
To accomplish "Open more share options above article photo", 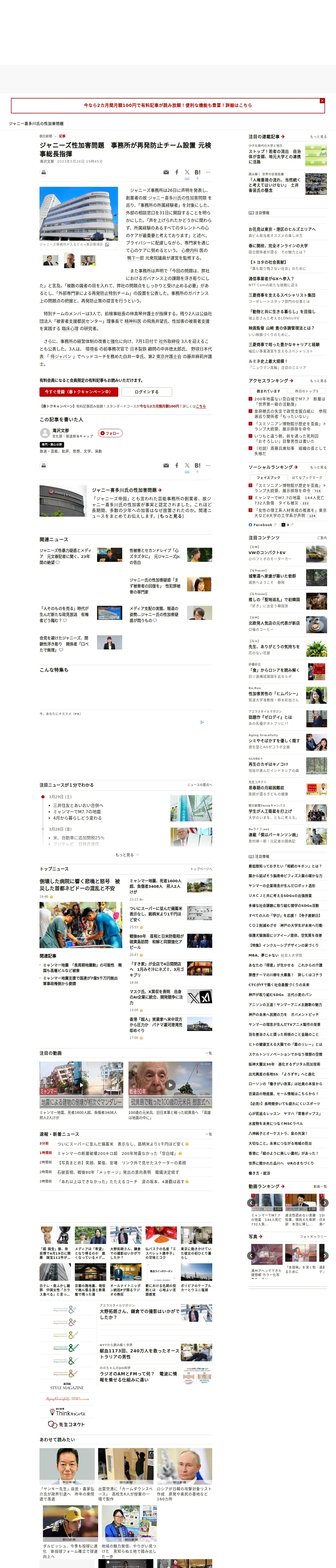I will pos(208,172).
